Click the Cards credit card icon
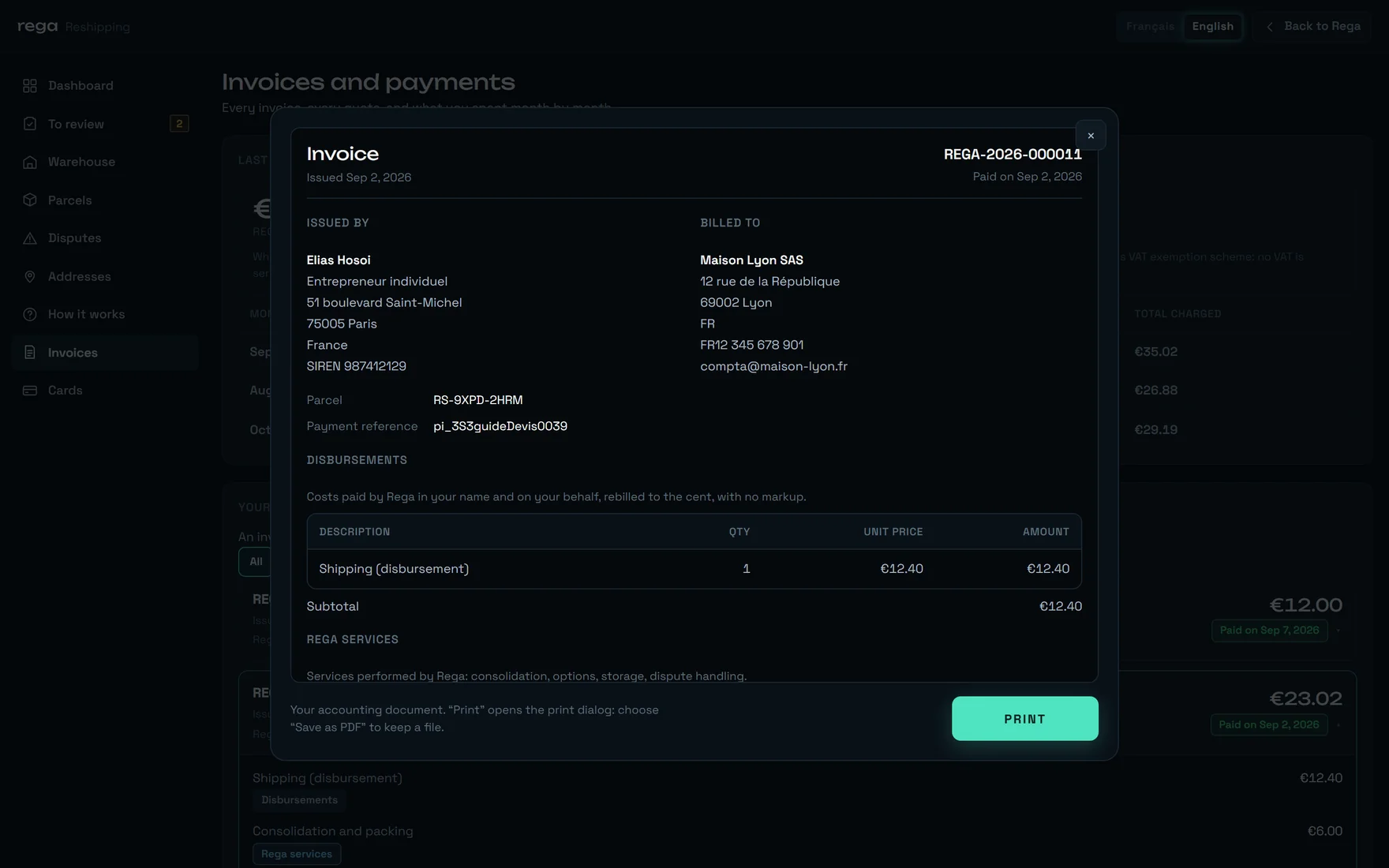The height and width of the screenshot is (868, 1389). (x=30, y=391)
